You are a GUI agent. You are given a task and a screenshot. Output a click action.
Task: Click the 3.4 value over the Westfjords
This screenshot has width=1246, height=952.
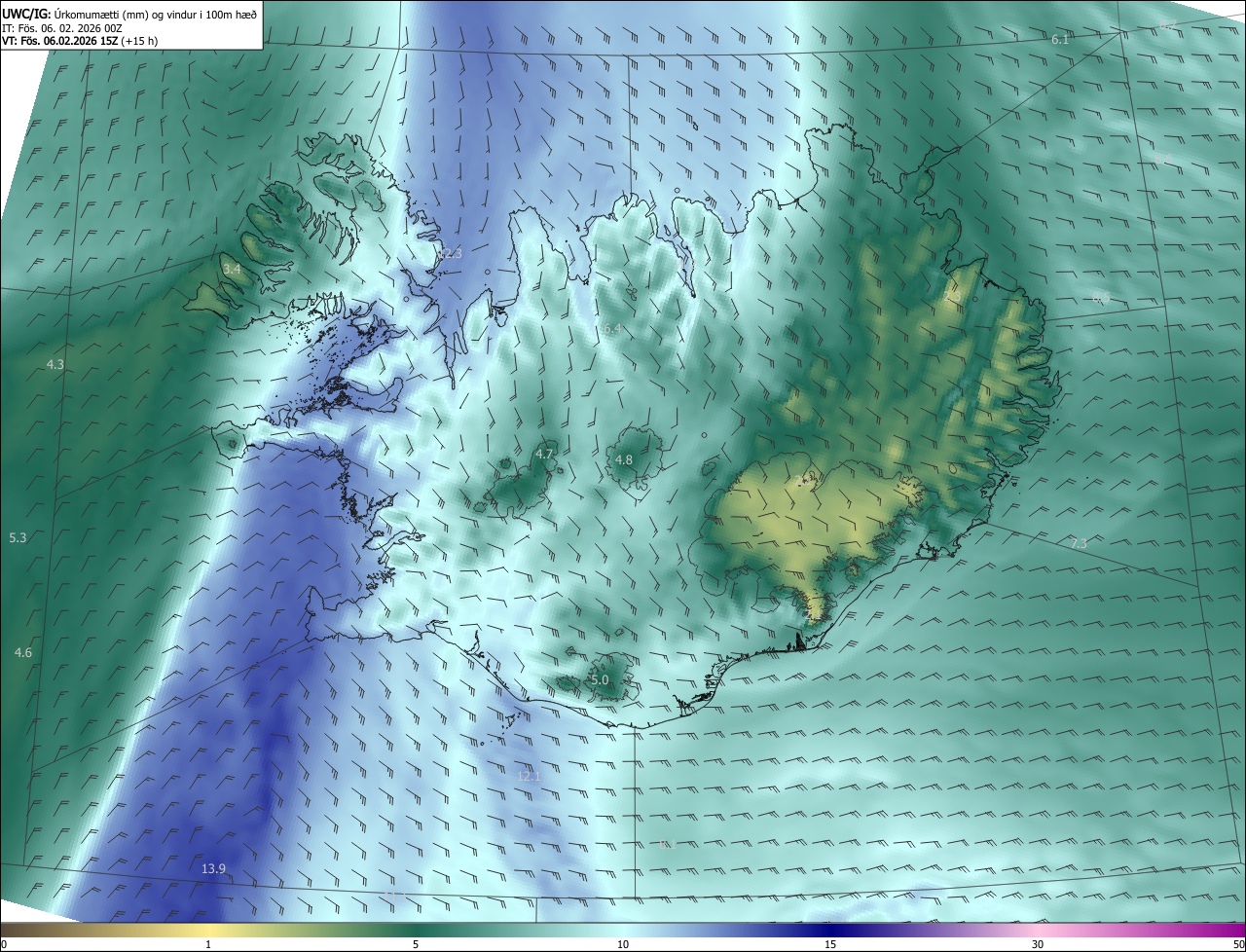pos(232,269)
